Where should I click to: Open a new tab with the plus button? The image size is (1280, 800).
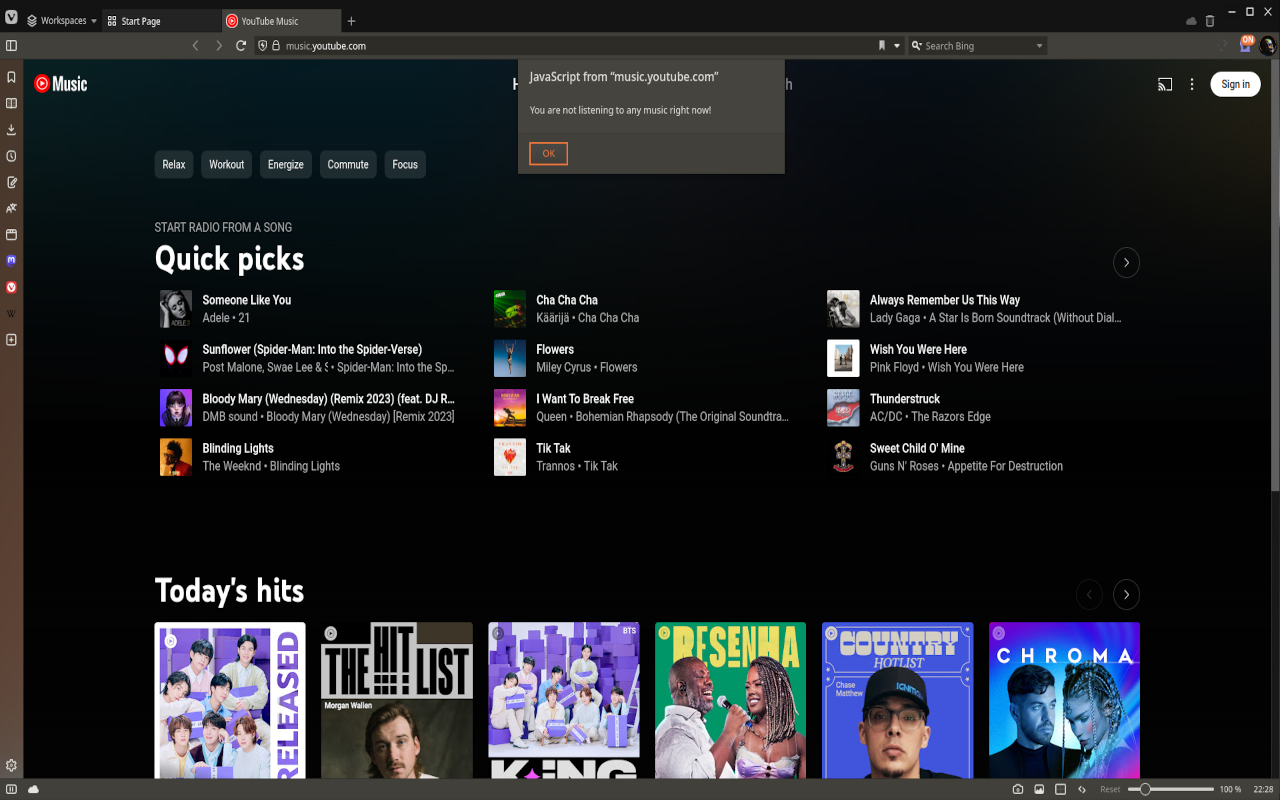click(351, 21)
